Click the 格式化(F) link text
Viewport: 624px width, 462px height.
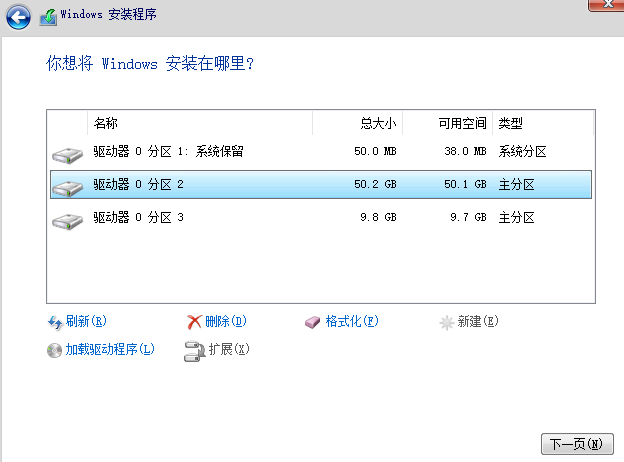[x=353, y=322]
